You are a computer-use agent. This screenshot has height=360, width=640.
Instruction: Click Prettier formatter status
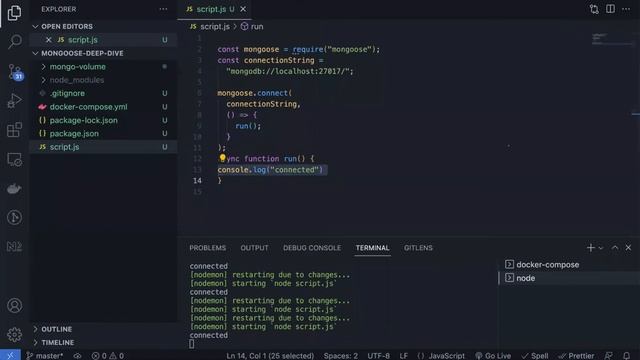tap(576, 356)
